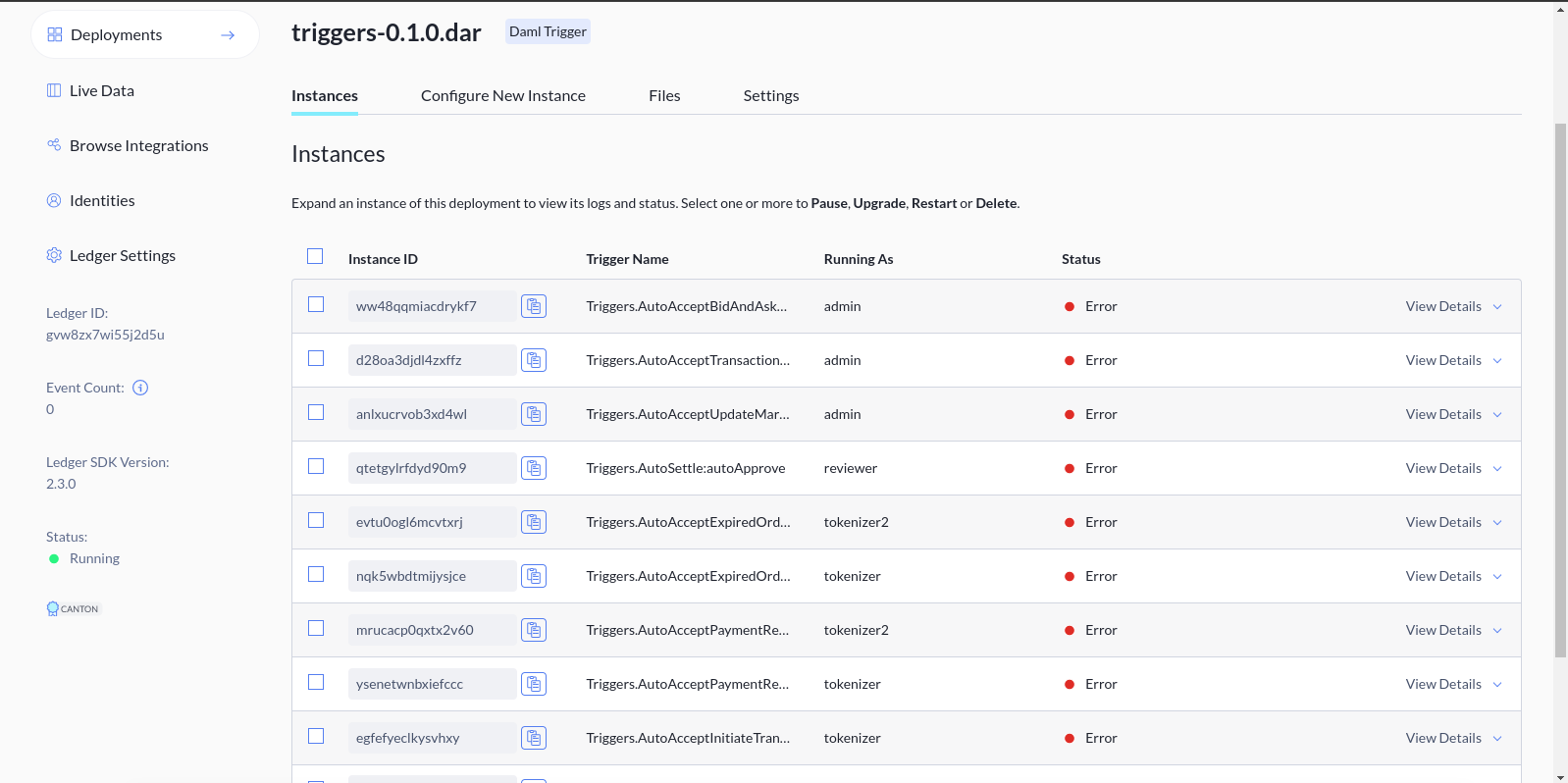The height and width of the screenshot is (783, 1568).
Task: Open the Files tab
Action: click(x=664, y=95)
